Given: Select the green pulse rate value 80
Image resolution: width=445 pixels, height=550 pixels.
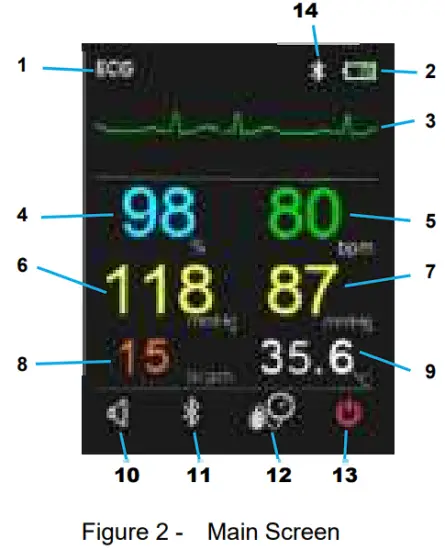Looking at the screenshot, I should point(304,213).
